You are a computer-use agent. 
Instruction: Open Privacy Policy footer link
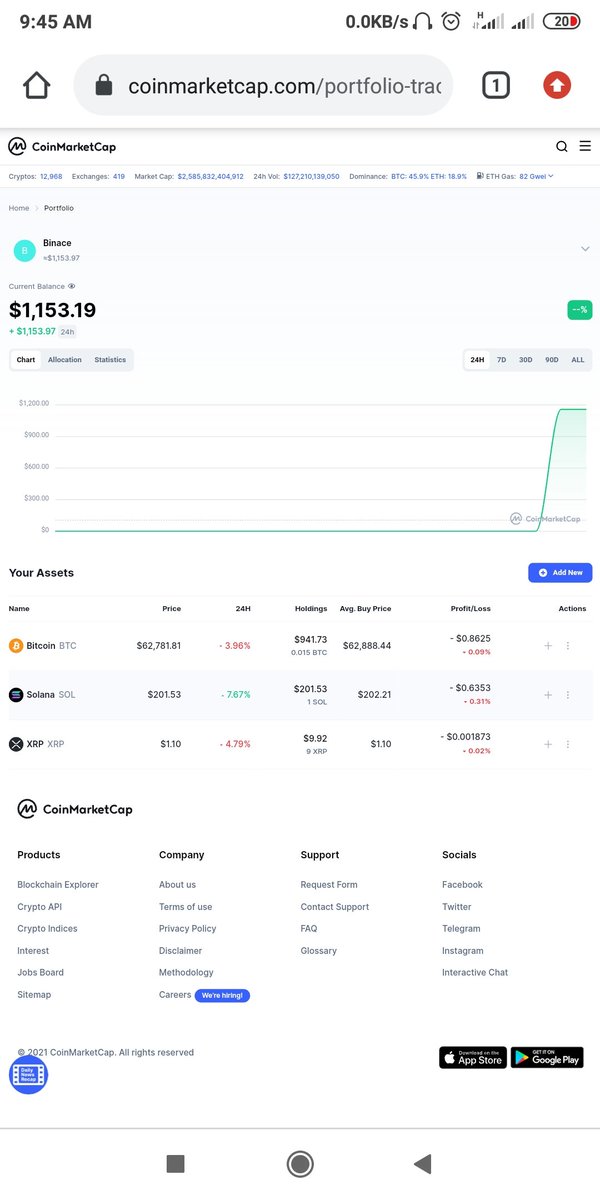pos(187,929)
